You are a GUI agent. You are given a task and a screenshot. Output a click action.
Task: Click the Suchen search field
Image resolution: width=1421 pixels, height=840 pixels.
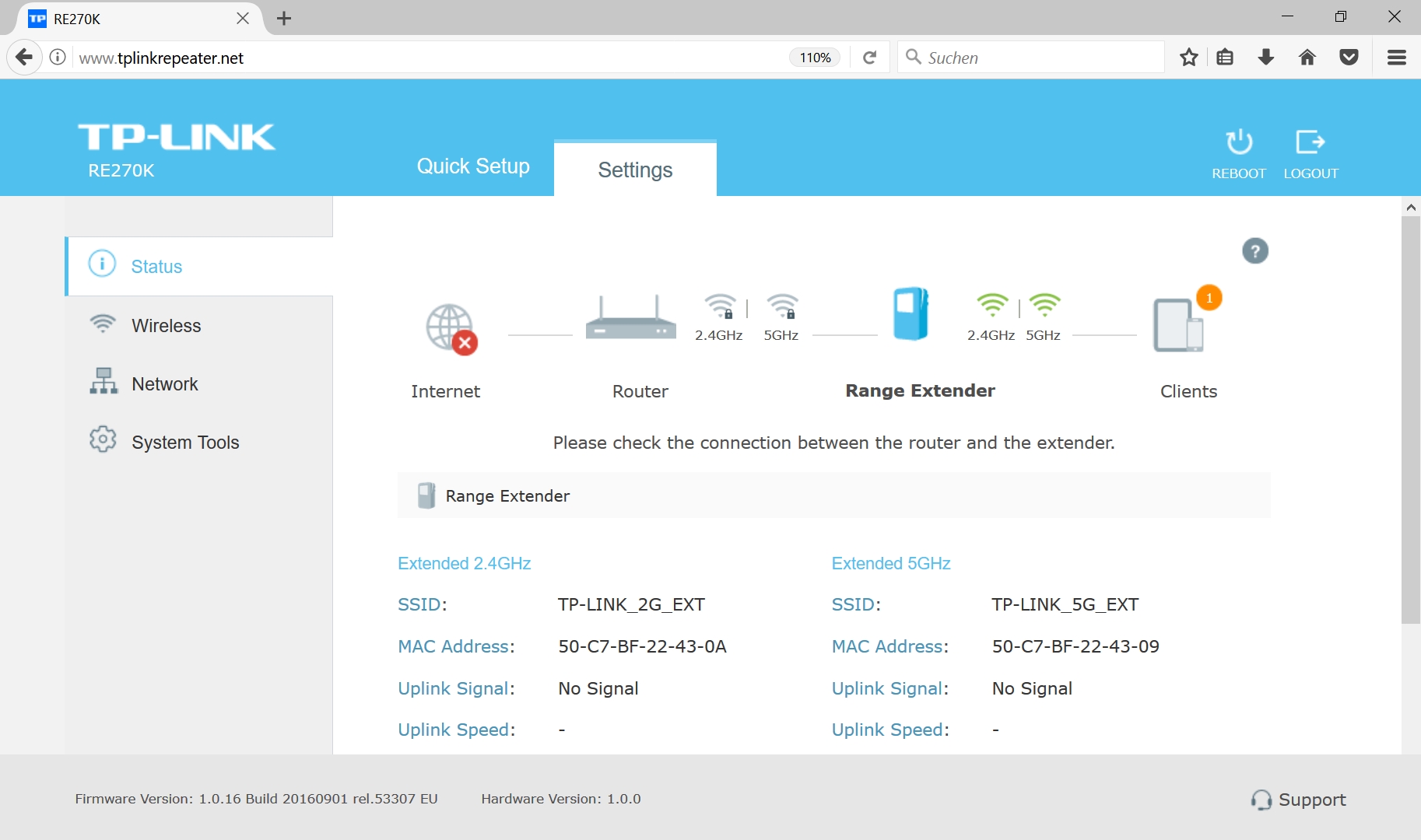pos(1031,58)
